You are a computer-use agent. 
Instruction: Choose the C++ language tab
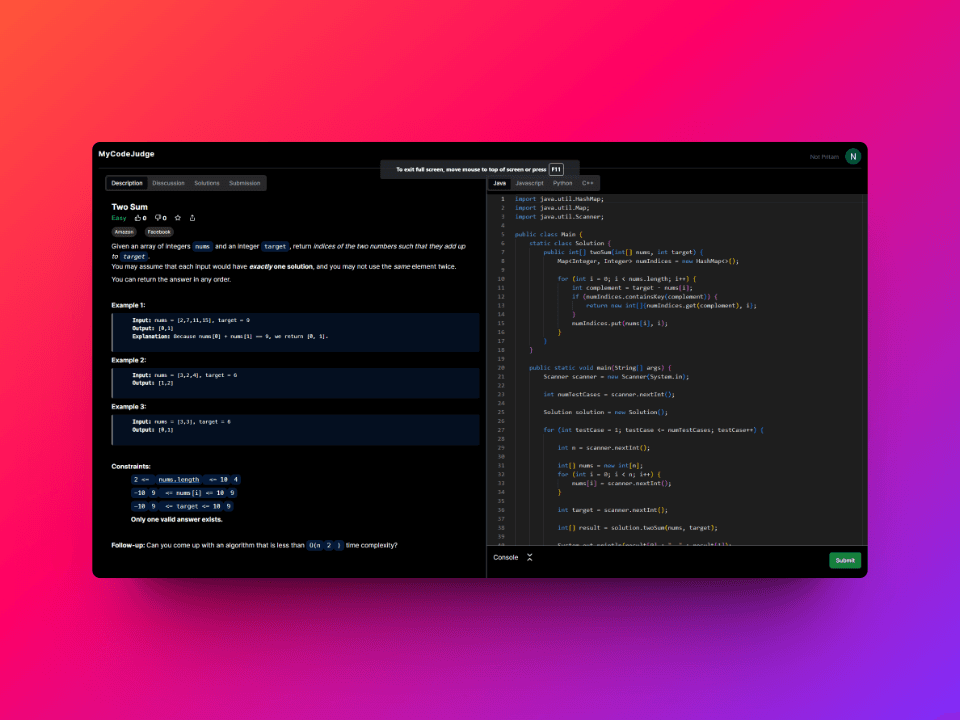[x=589, y=184]
